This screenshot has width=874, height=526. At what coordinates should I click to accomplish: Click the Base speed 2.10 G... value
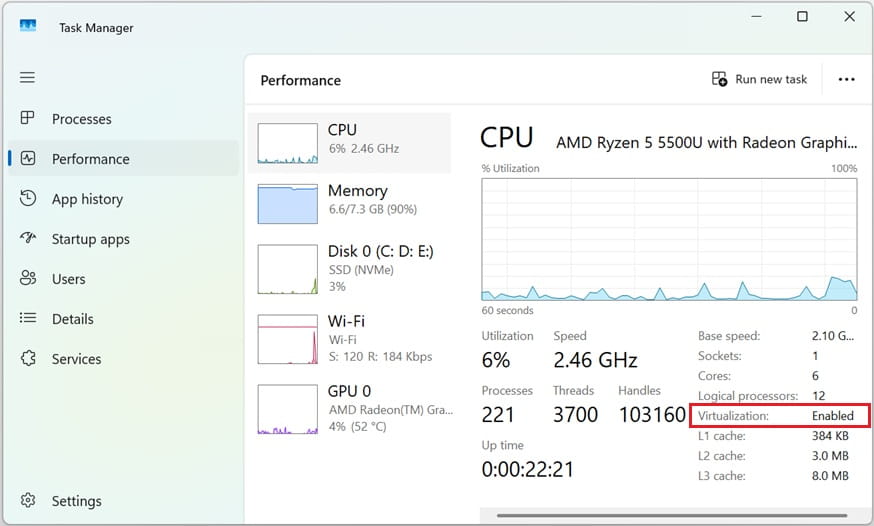(x=833, y=335)
